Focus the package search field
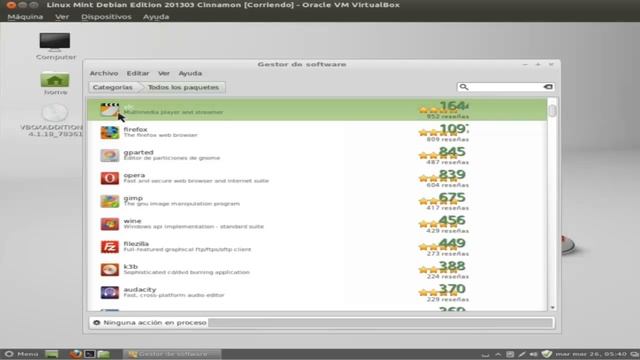The height and width of the screenshot is (360, 640). (x=505, y=87)
